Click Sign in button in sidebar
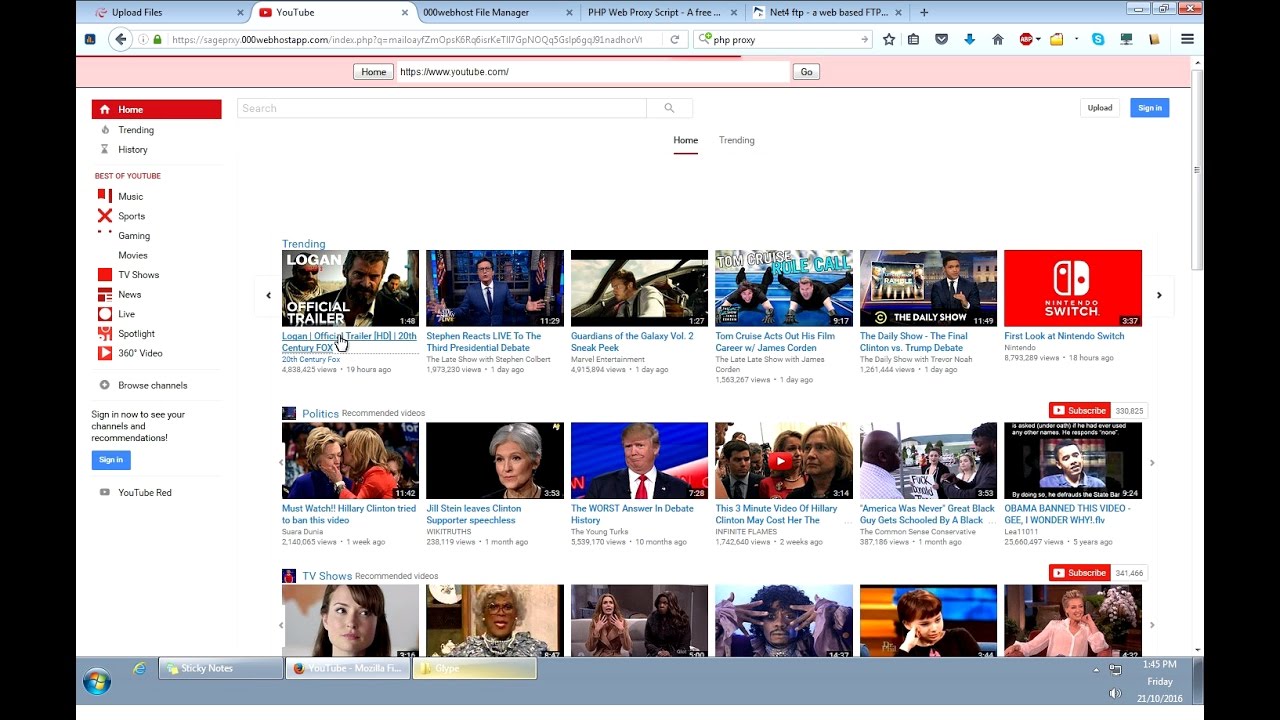Viewport: 1280px width, 720px height. 111,460
